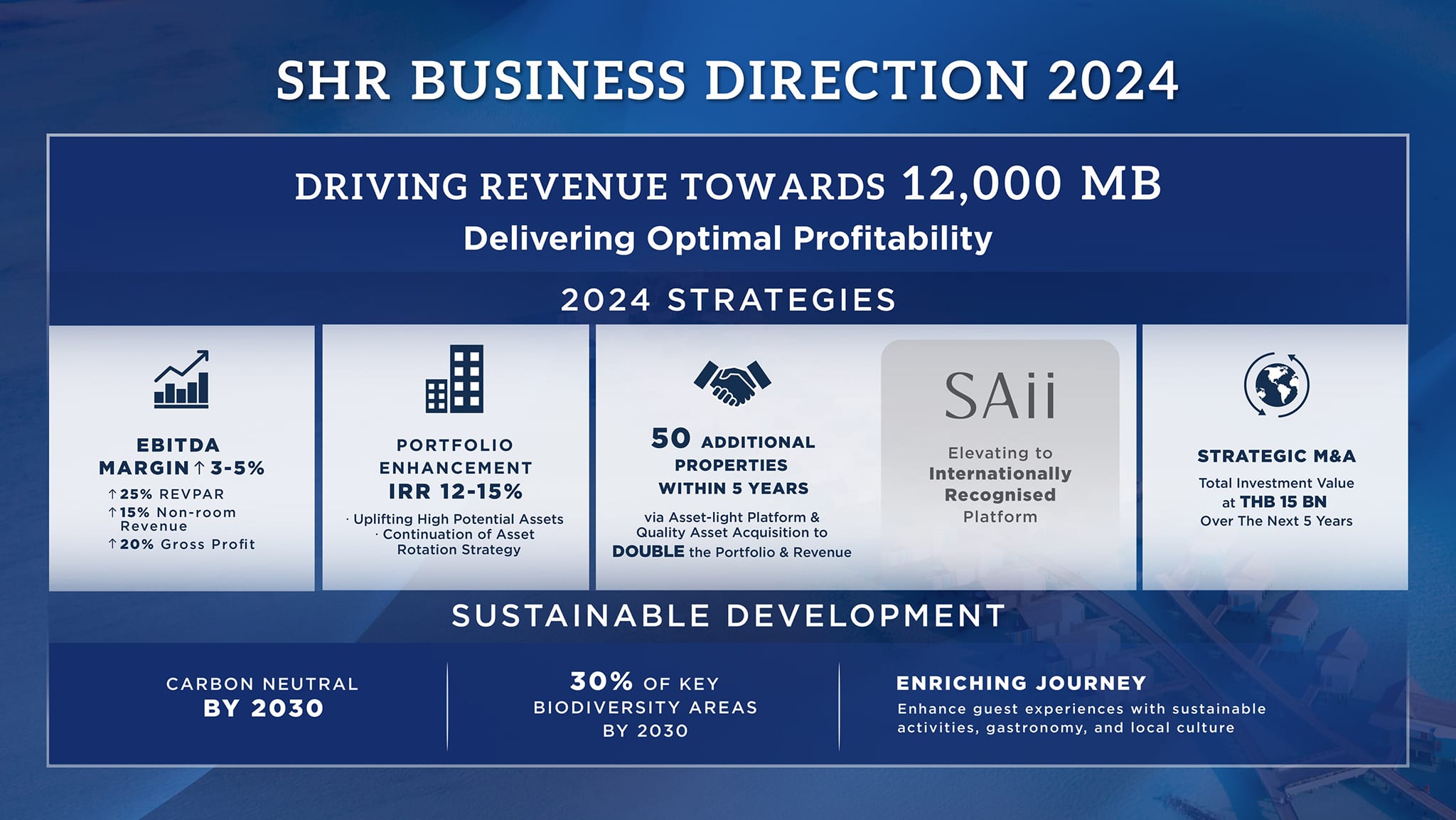Click the globe with arrows icon

(1276, 385)
